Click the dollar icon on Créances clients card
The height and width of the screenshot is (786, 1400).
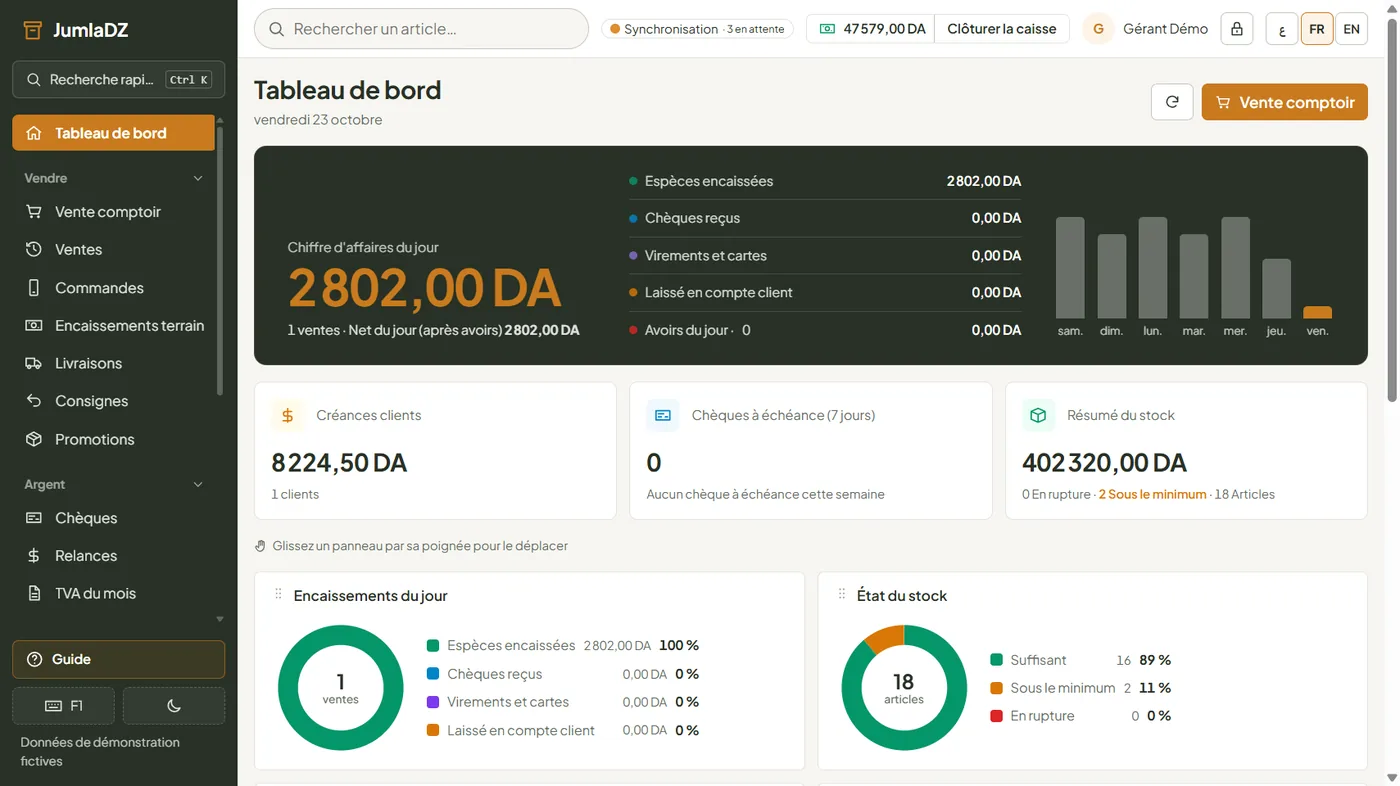[288, 415]
